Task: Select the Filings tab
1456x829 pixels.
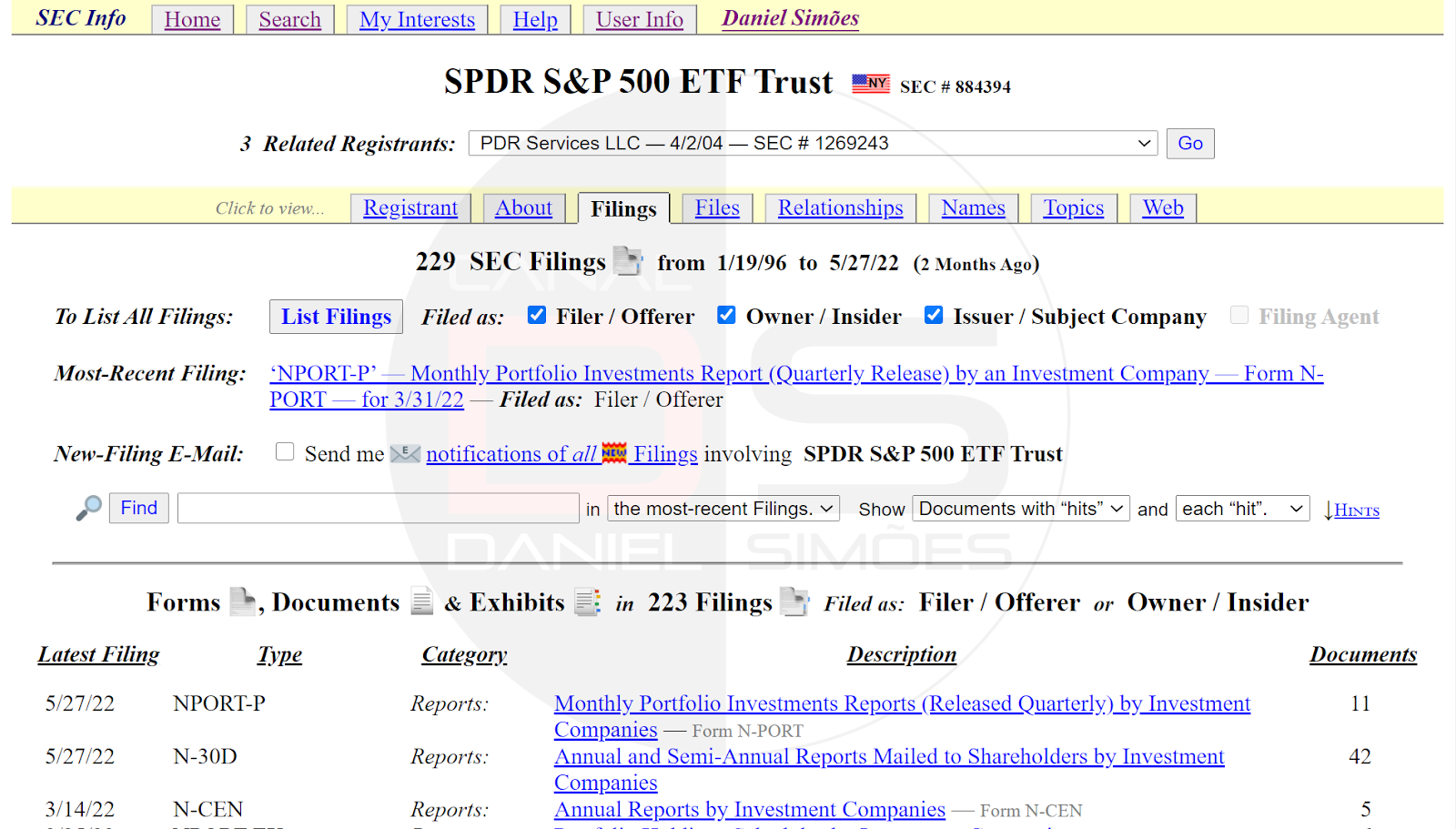Action: coord(623,208)
